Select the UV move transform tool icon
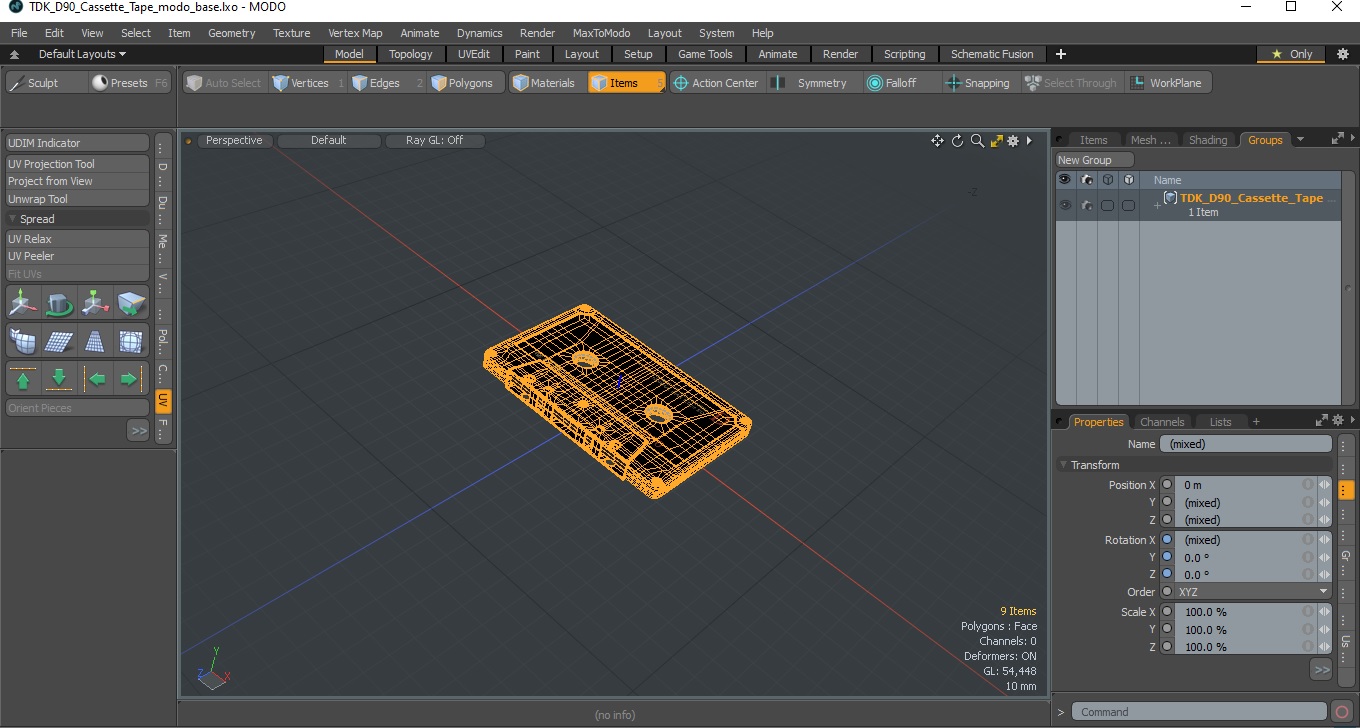 pos(23,303)
